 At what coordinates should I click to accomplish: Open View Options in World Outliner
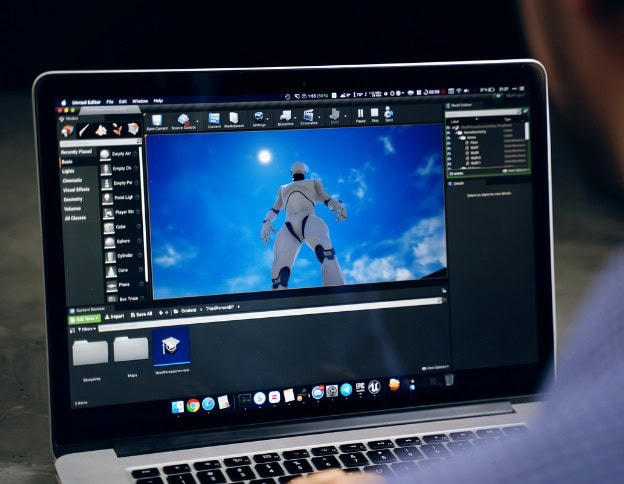tap(515, 171)
